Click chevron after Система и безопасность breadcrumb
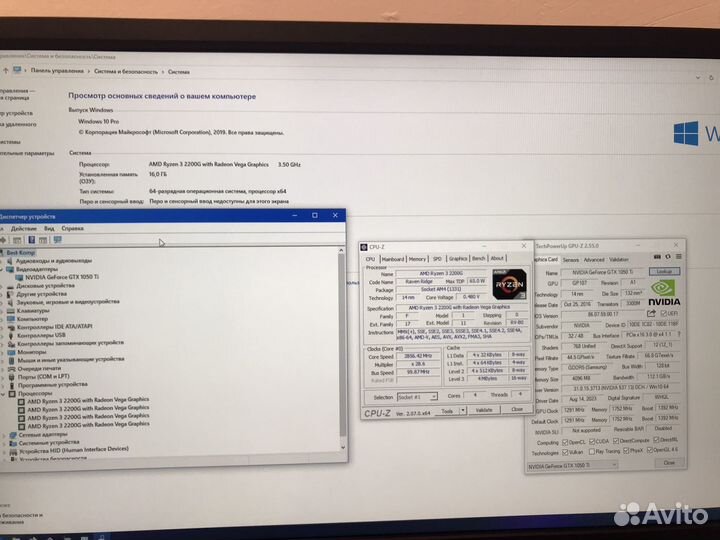This screenshot has width=720, height=540. tap(163, 72)
